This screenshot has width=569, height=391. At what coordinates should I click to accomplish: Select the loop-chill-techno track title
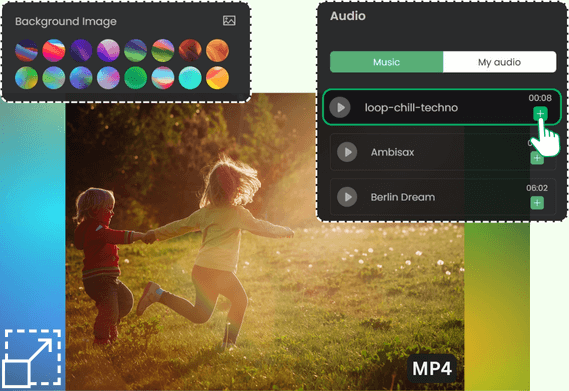[x=411, y=108]
